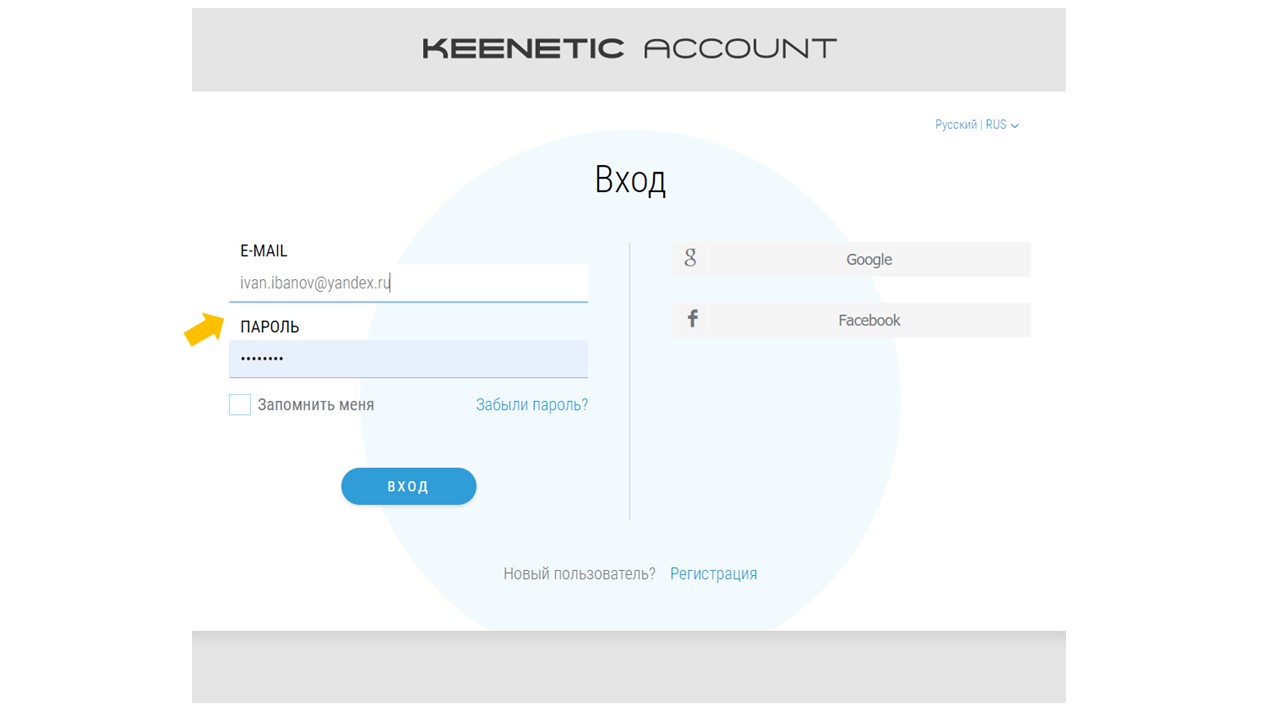Click the "Новый пользователь?" text
1280x720 pixels.
pos(579,574)
